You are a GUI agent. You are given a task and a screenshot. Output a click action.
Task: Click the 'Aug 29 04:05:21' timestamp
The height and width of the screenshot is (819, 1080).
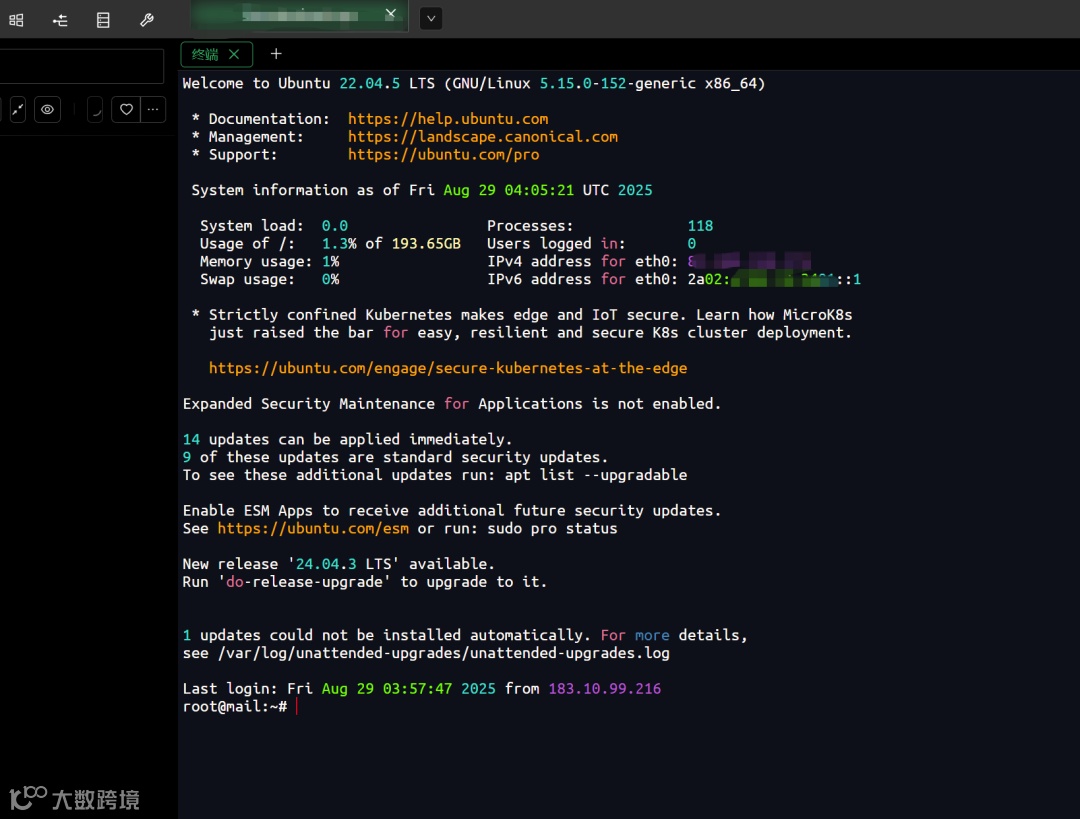pos(508,190)
